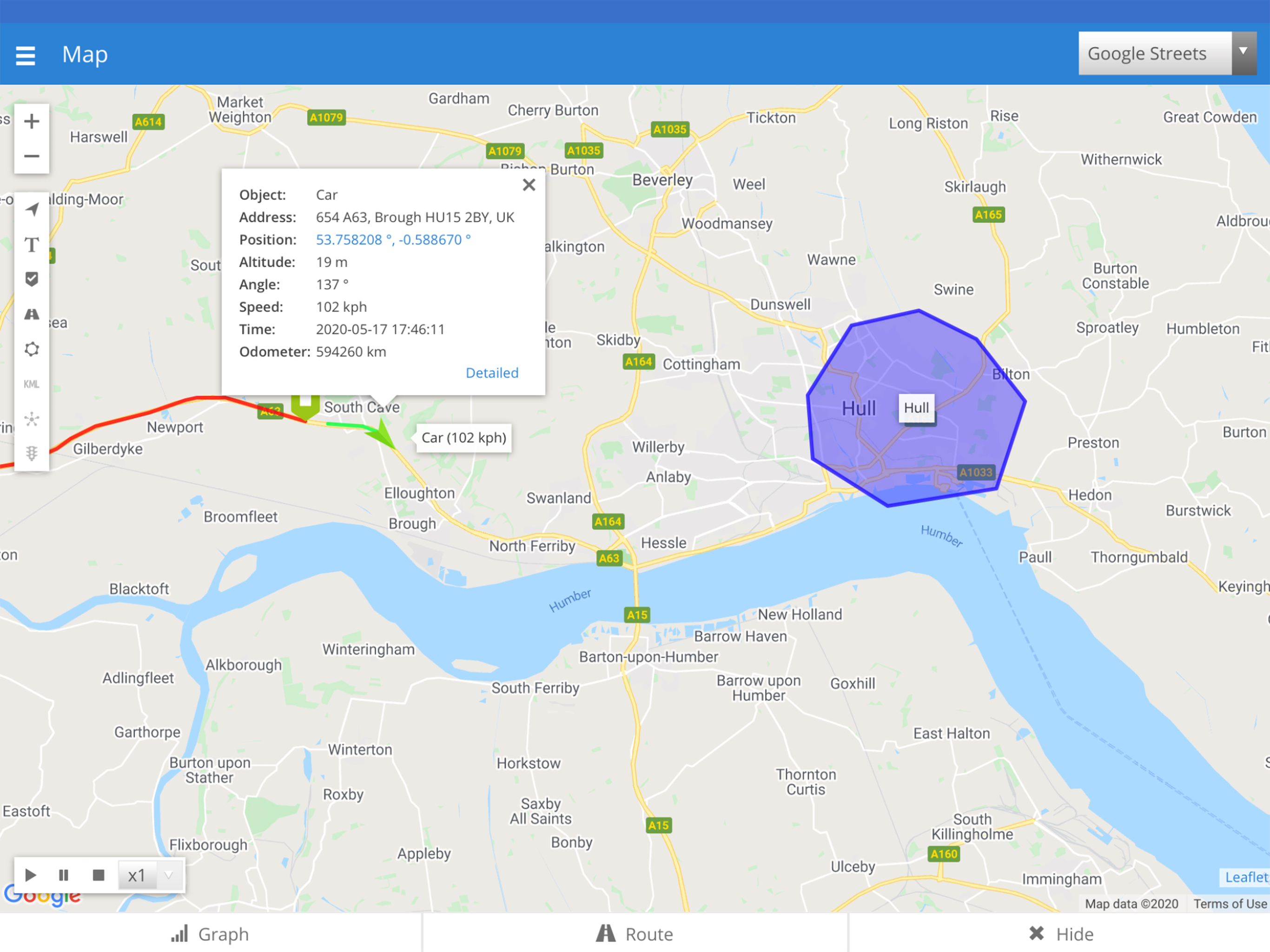Click the Hedon label
The height and width of the screenshot is (952, 1270).
click(1090, 495)
